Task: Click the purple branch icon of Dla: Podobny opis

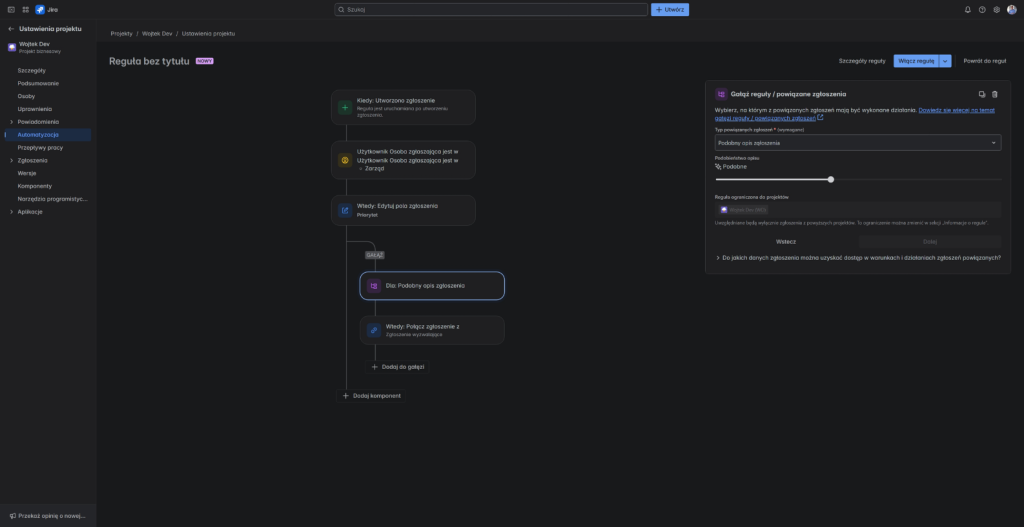Action: click(374, 285)
